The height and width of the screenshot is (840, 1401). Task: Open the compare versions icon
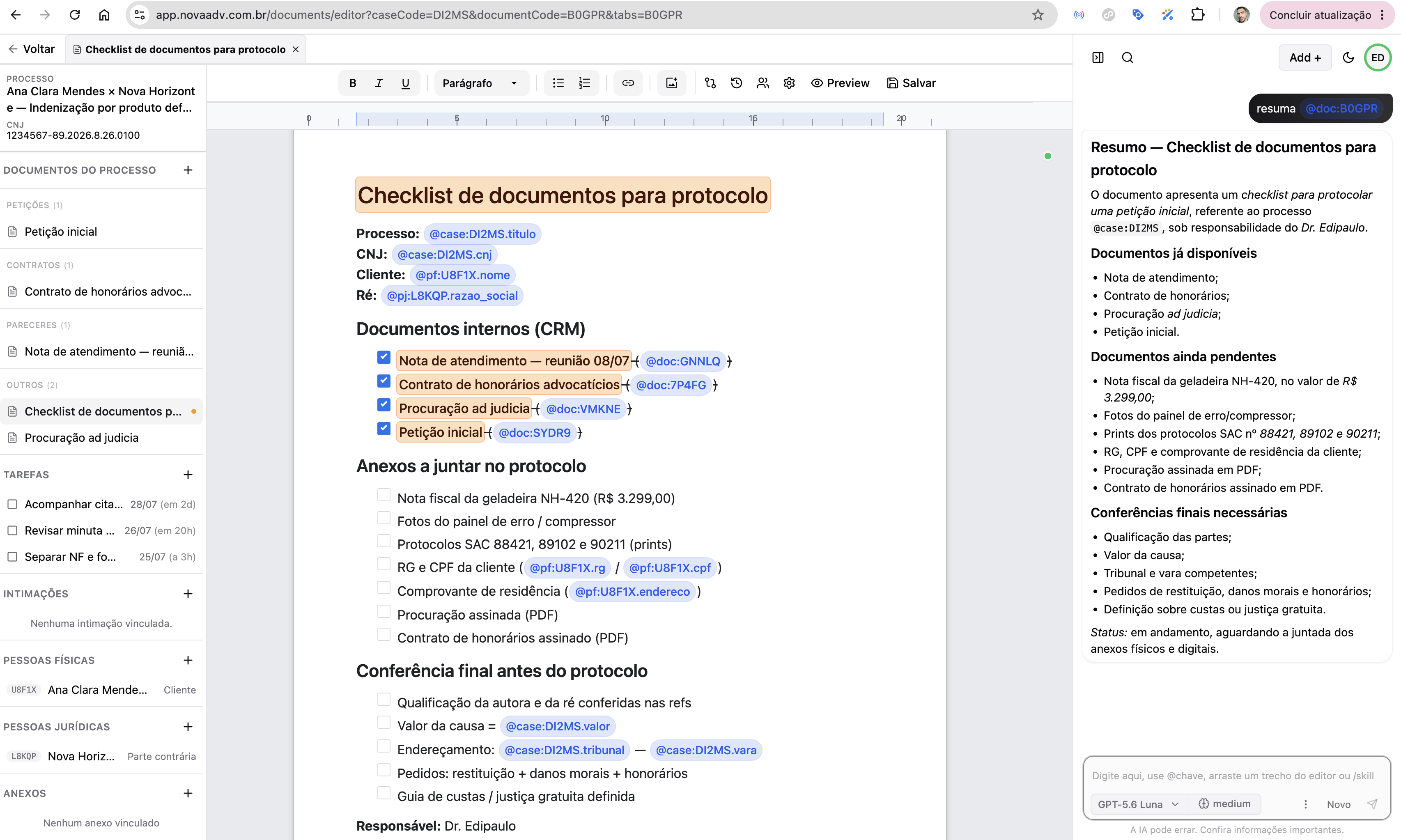pyautogui.click(x=710, y=83)
